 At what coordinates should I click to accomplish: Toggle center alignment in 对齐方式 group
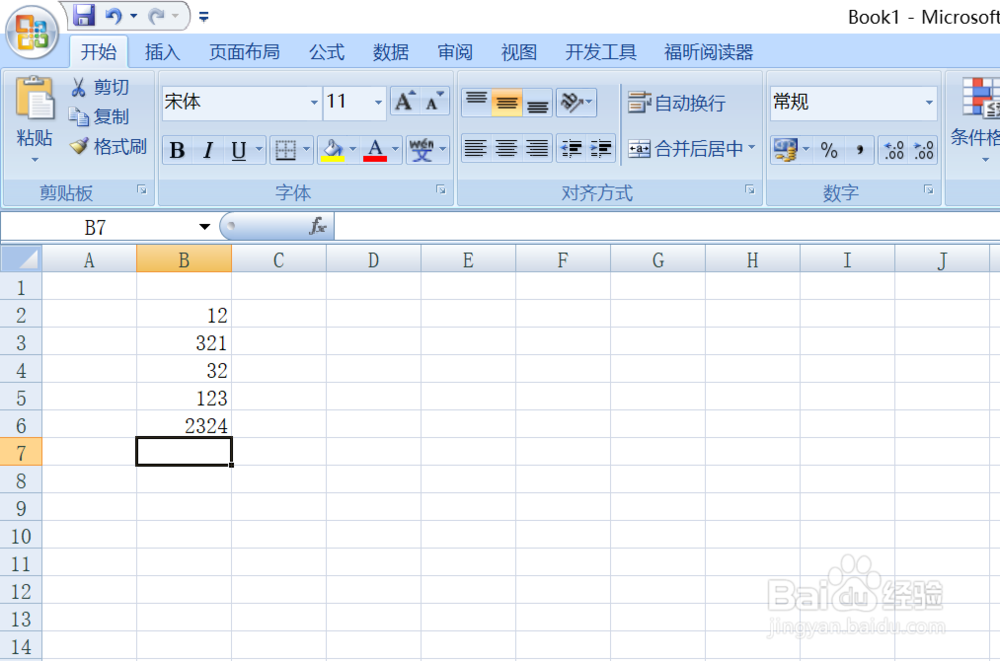point(506,149)
